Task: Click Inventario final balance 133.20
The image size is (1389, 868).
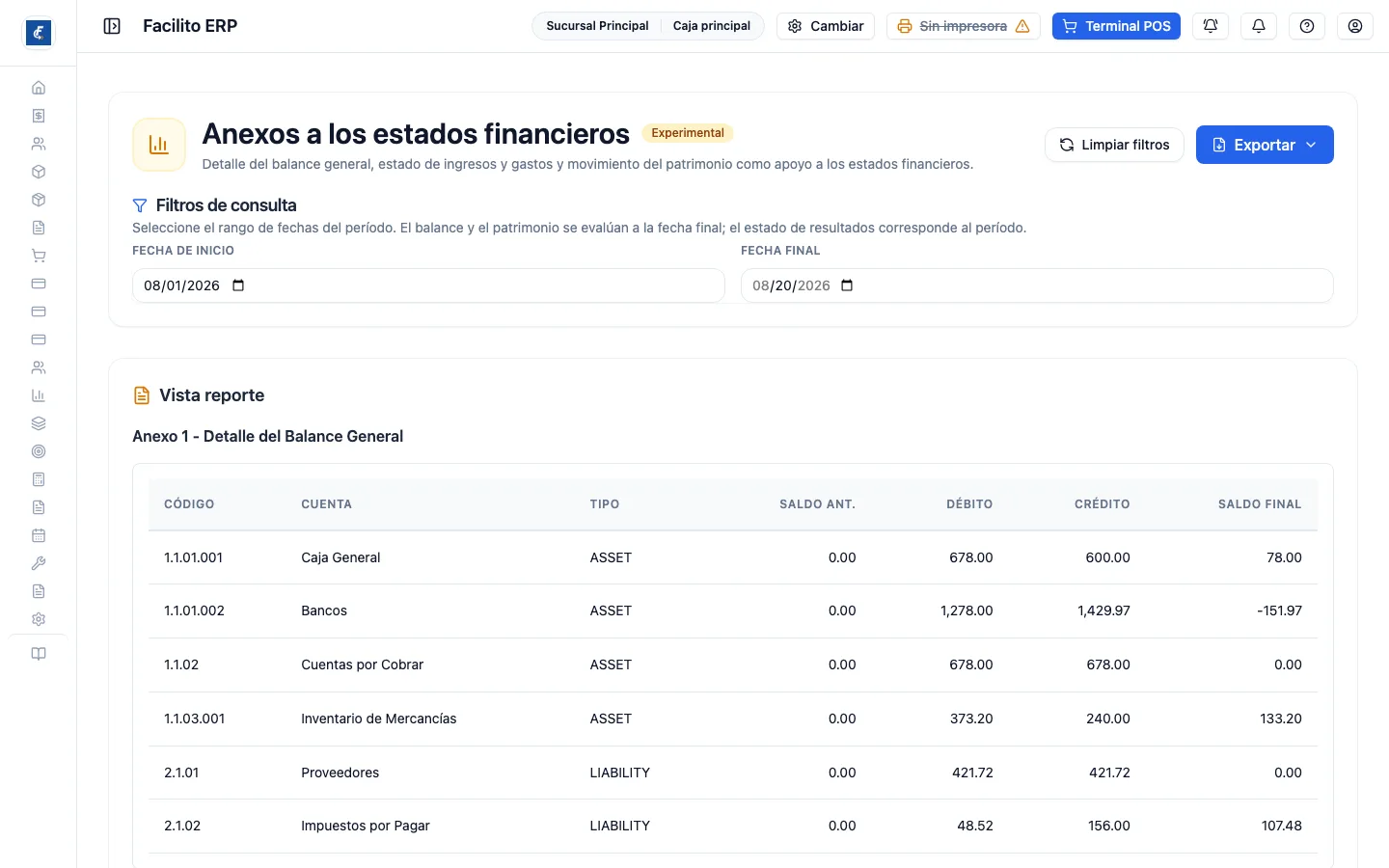Action: (x=1281, y=719)
